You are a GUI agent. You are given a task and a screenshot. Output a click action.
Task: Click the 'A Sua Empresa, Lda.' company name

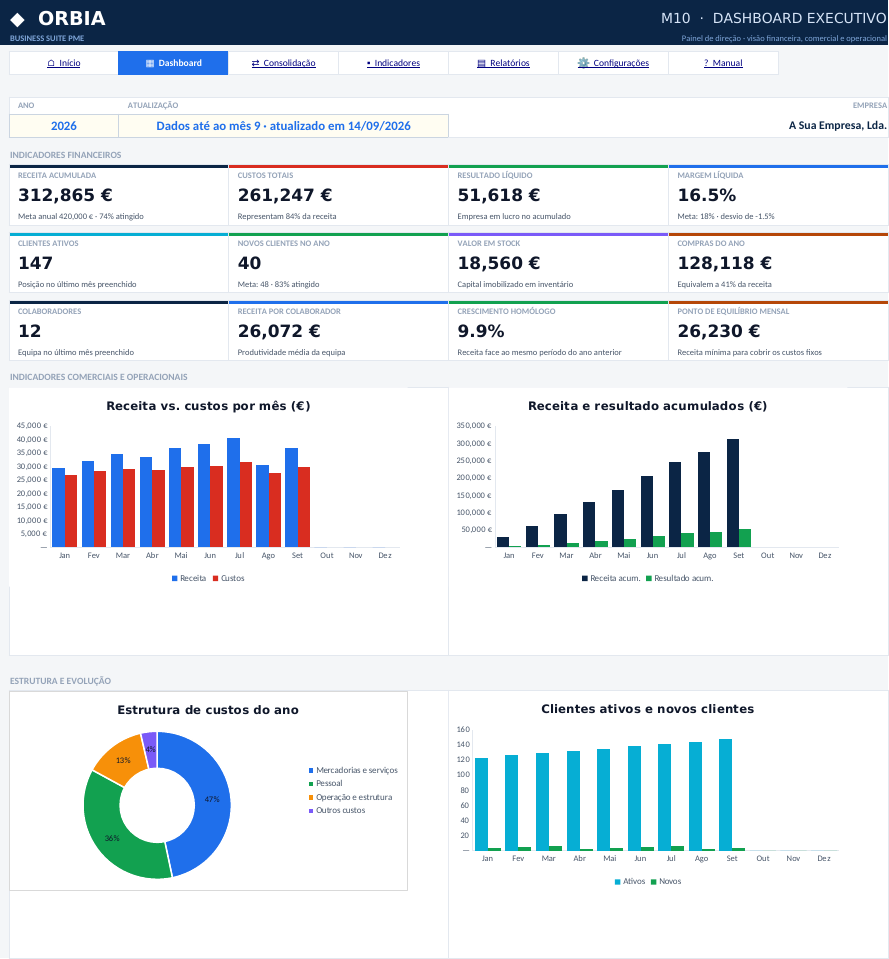click(837, 125)
